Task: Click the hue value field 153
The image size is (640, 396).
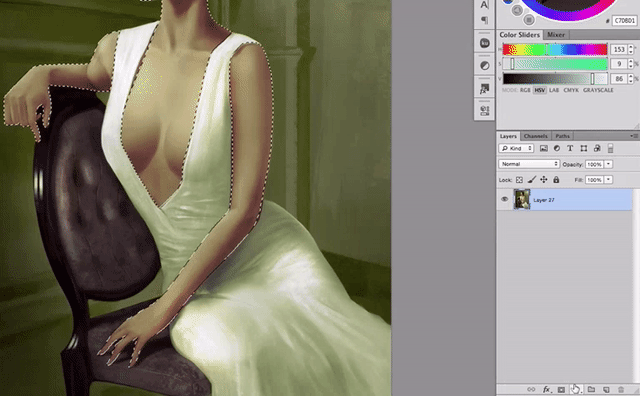Action: (619, 49)
